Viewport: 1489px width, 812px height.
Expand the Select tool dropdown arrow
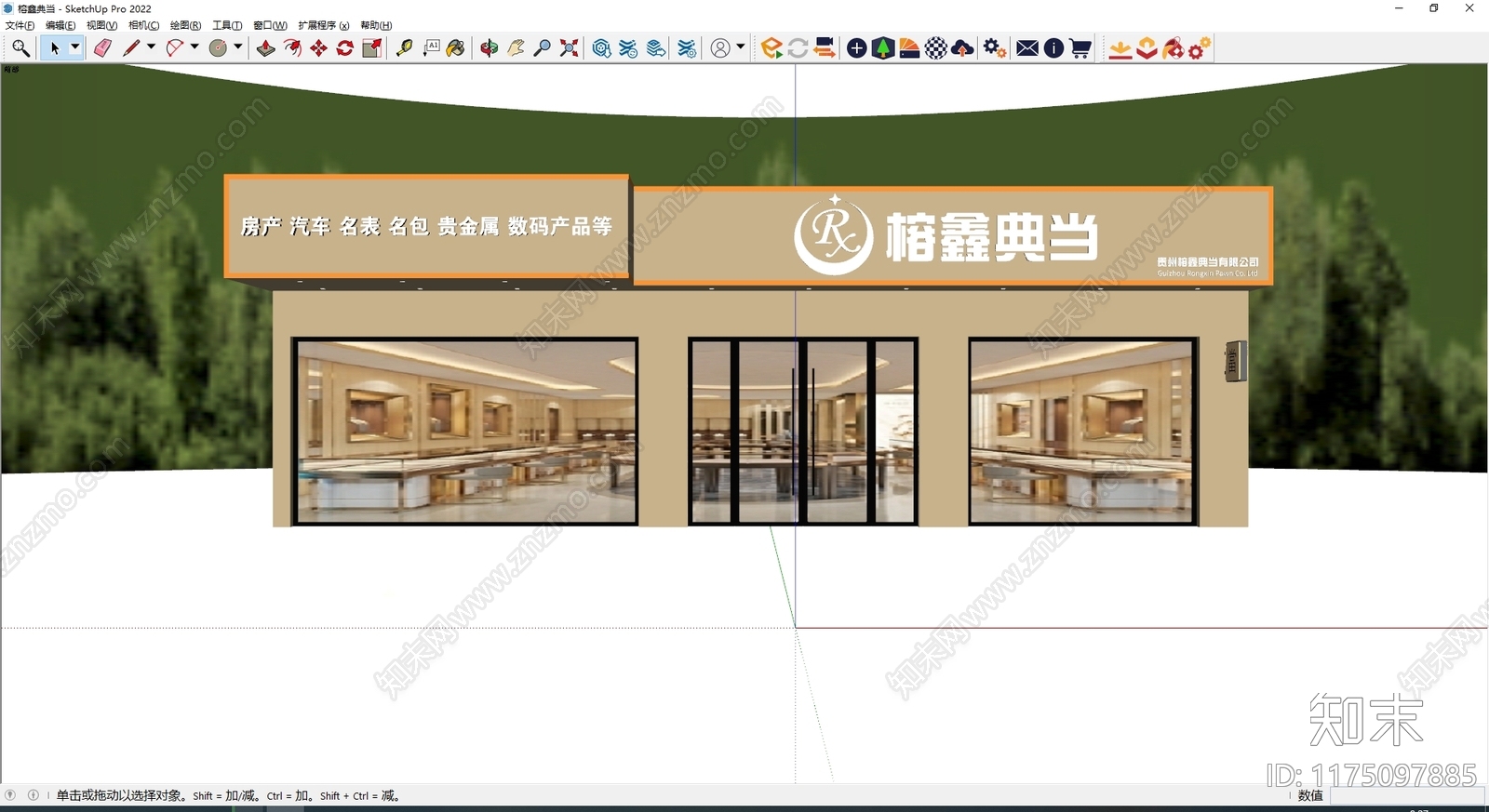pyautogui.click(x=75, y=47)
